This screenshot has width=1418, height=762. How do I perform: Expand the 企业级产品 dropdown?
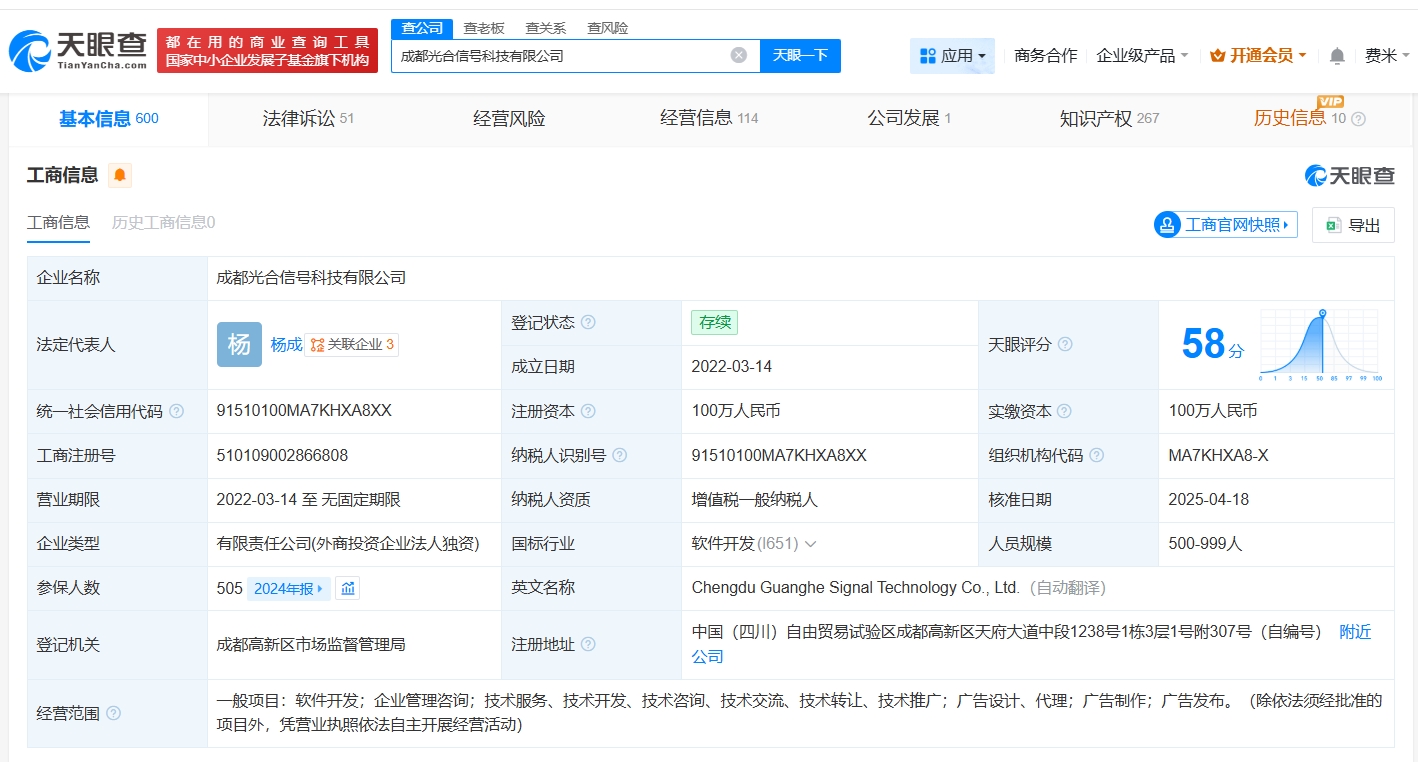coord(1142,56)
